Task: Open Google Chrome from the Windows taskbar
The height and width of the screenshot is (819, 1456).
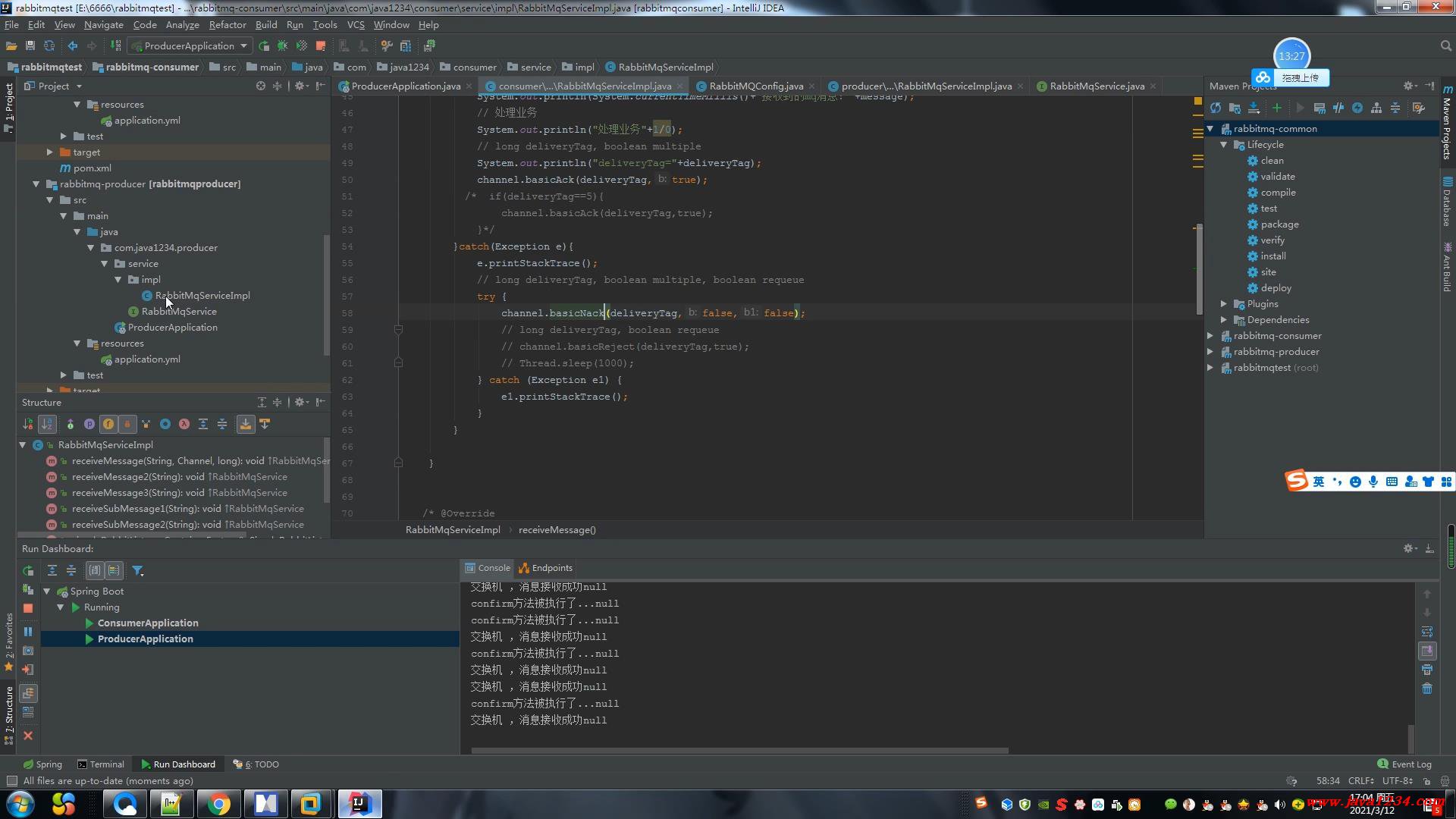Action: 218,803
